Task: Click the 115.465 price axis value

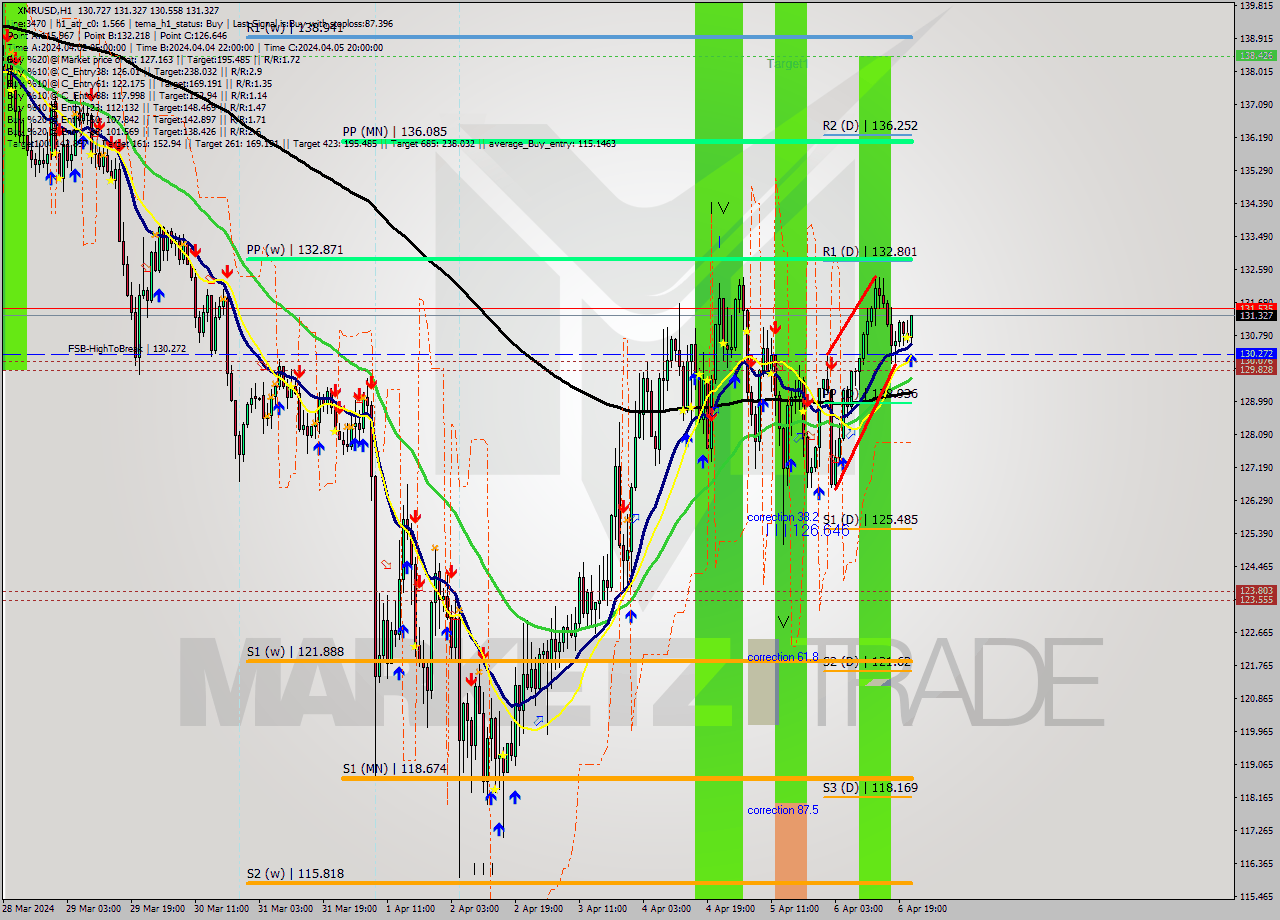Action: pyautogui.click(x=1256, y=896)
